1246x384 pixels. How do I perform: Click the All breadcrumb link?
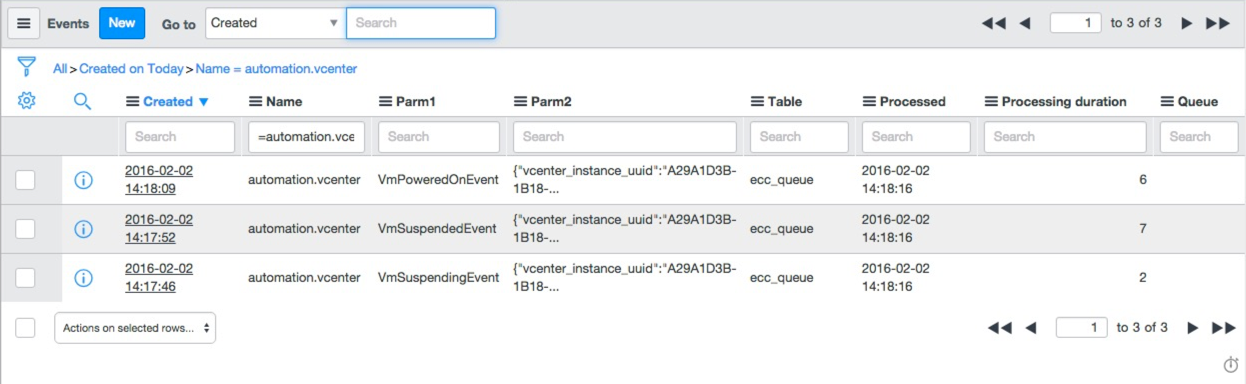60,69
